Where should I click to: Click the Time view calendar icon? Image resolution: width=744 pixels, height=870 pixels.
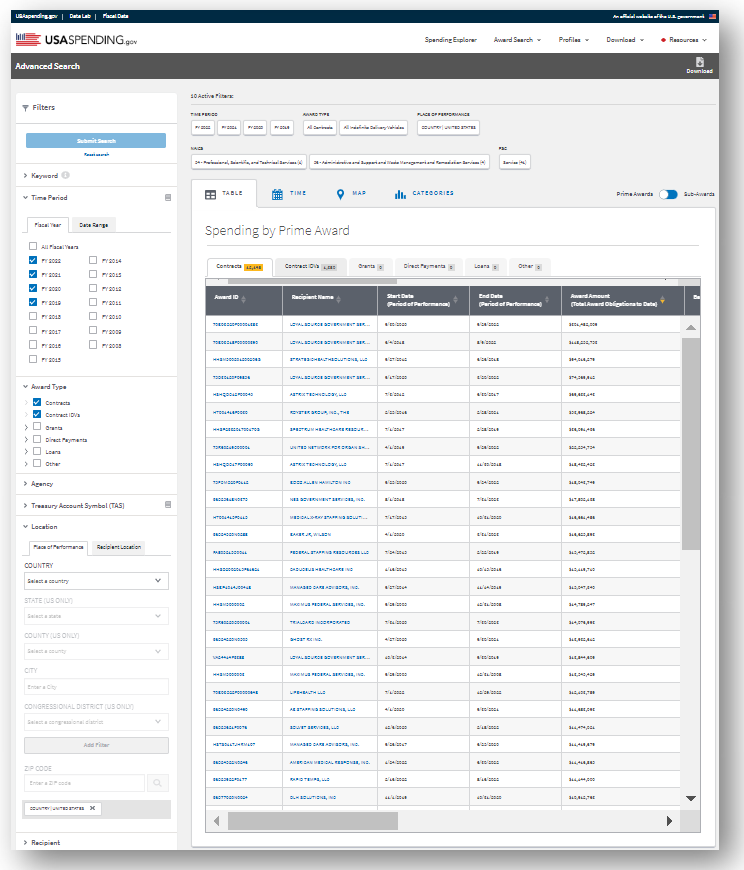click(x=277, y=194)
